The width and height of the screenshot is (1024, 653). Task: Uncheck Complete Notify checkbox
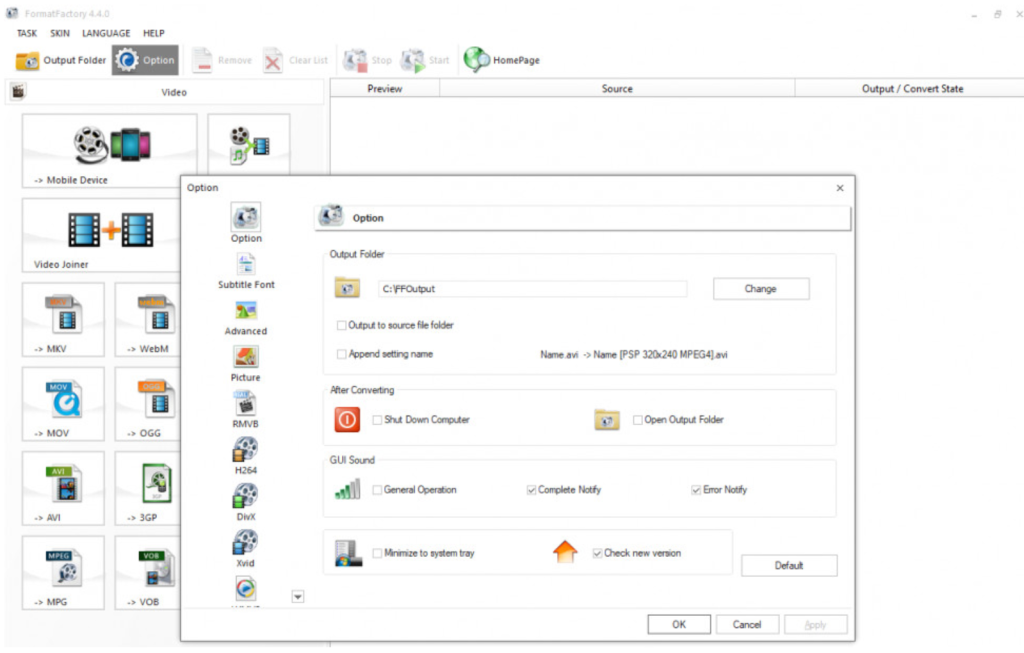click(x=532, y=490)
